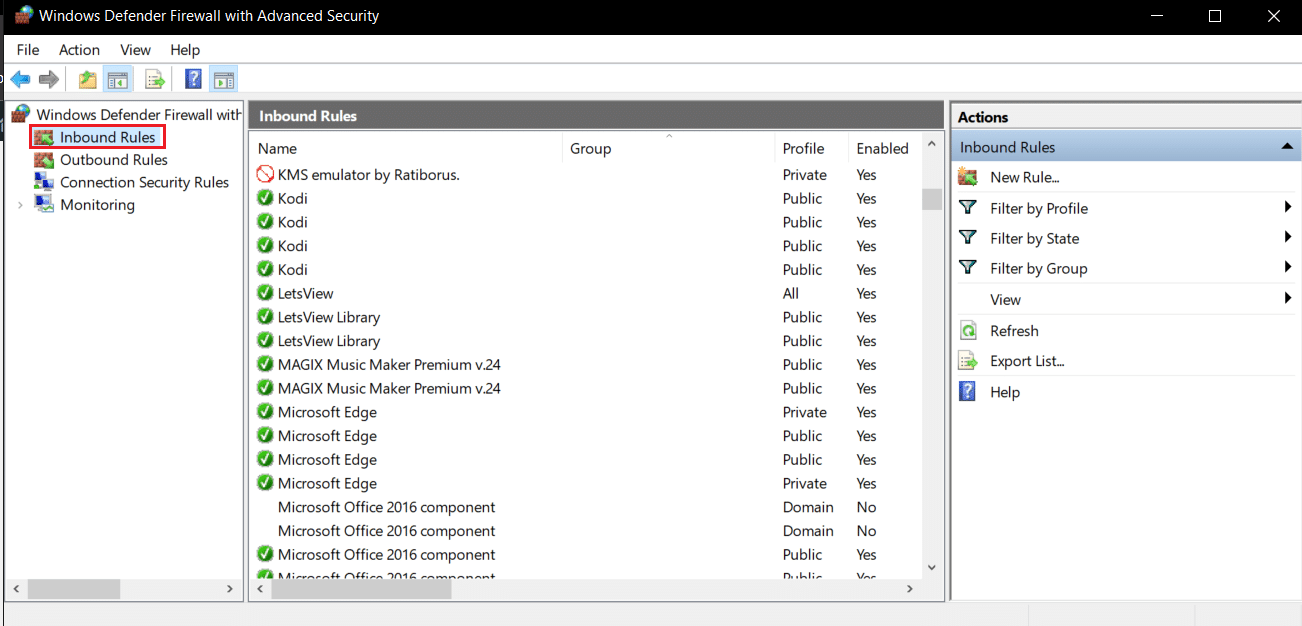This screenshot has width=1302, height=626.
Task: Click the Actions pane title
Action: 983,117
